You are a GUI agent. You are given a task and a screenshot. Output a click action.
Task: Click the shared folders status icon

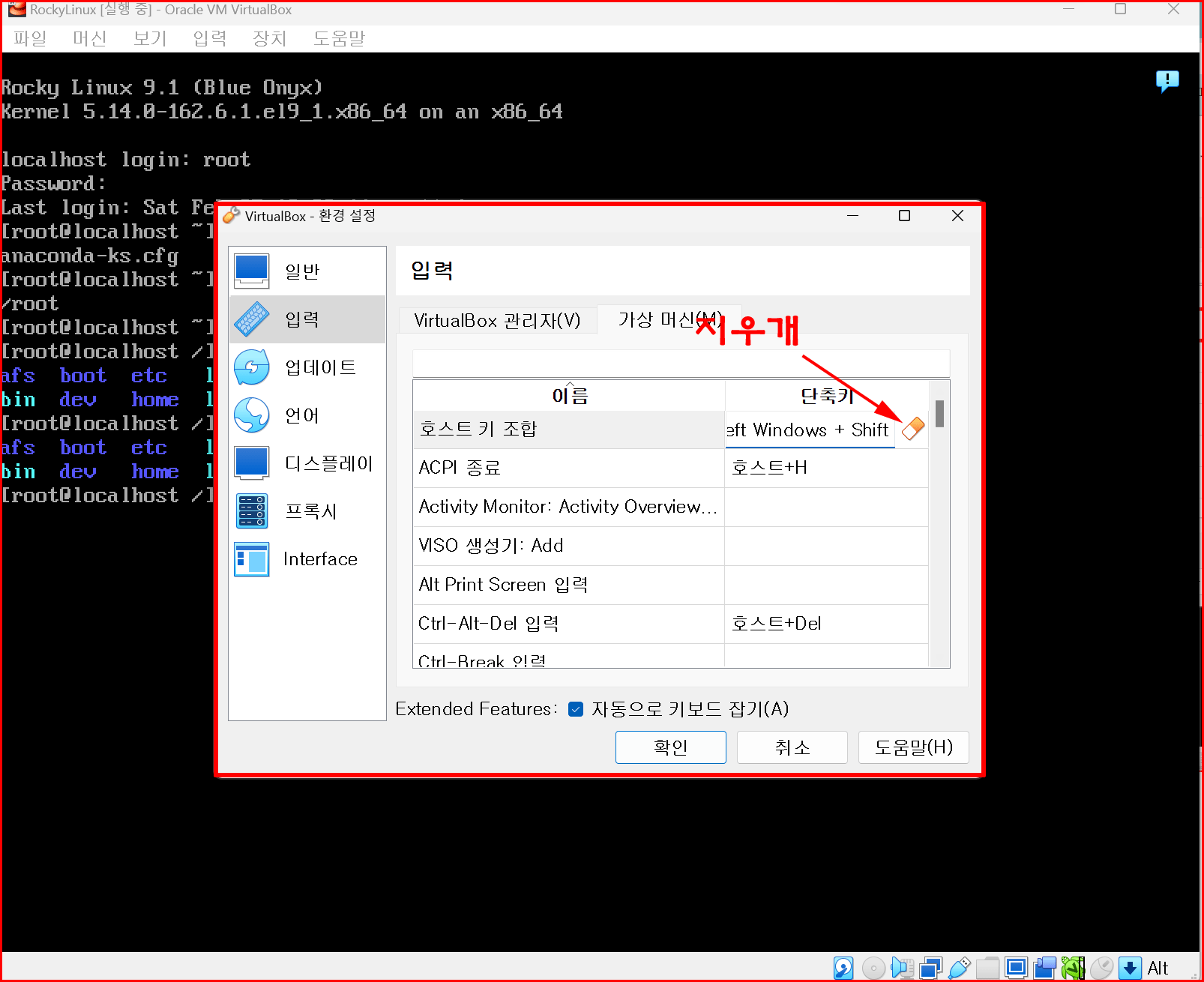point(987,968)
